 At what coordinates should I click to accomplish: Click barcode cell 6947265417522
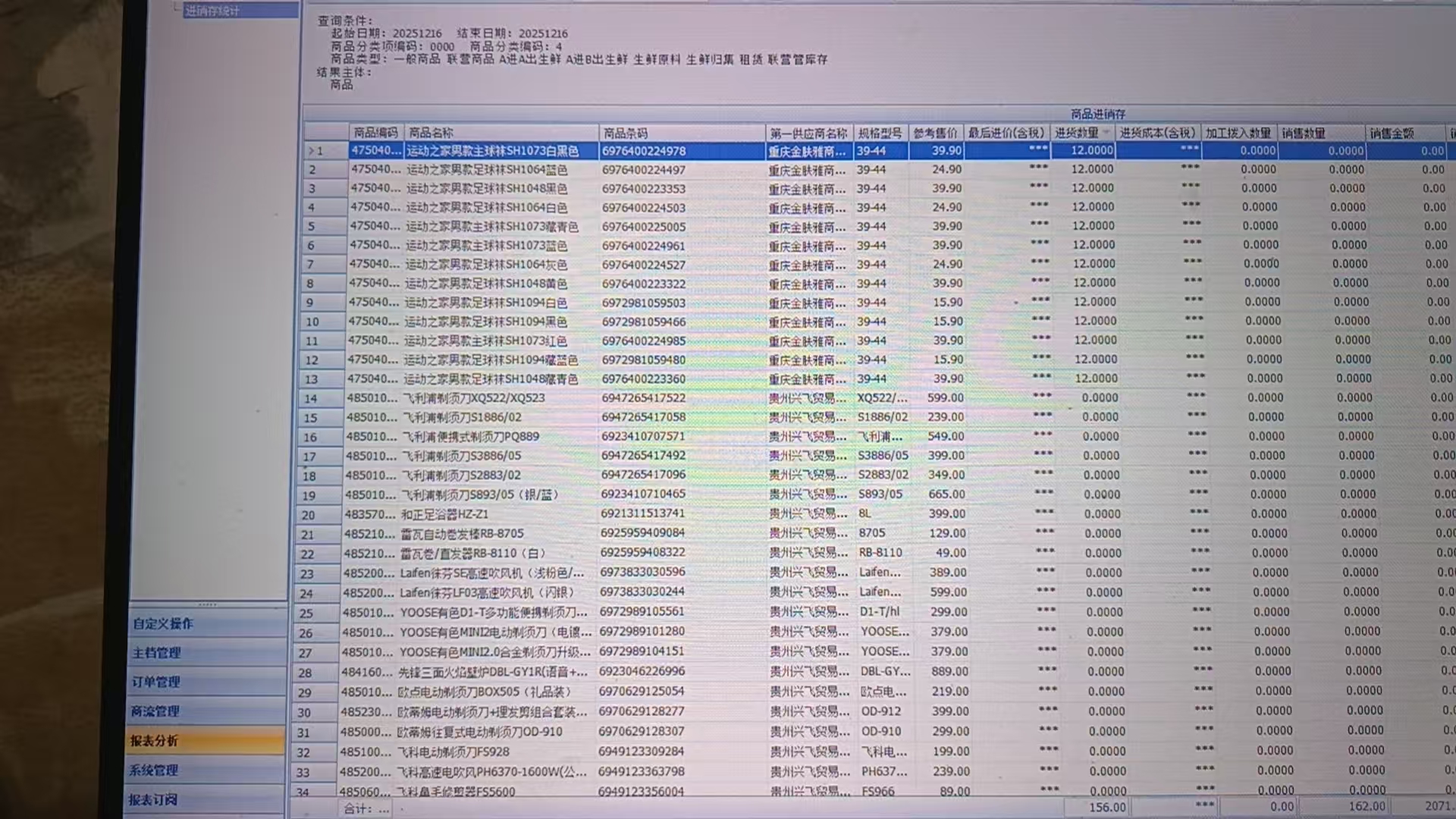click(x=643, y=398)
